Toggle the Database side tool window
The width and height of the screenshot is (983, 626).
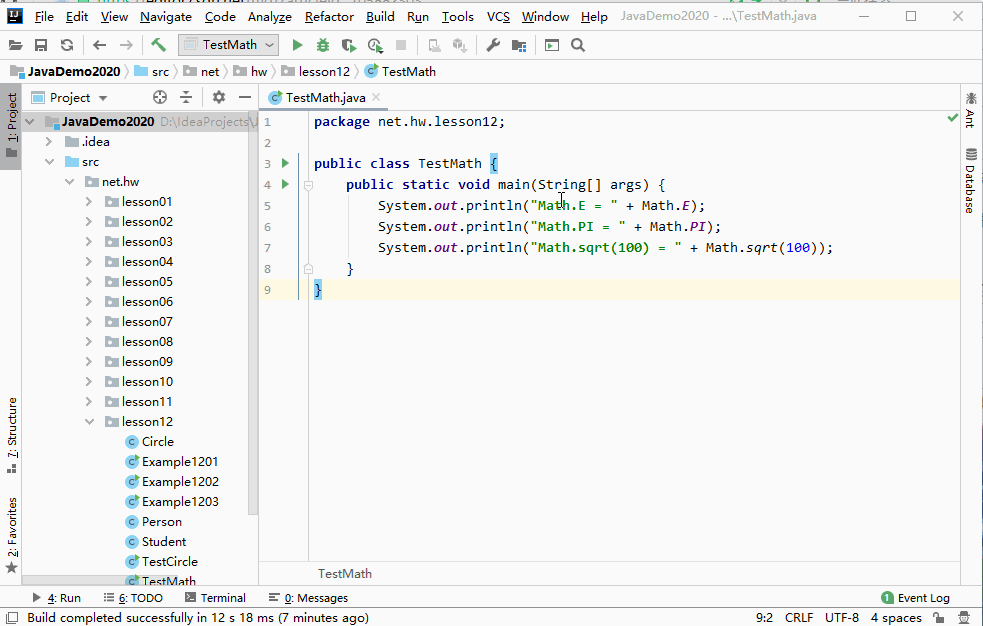(970, 180)
